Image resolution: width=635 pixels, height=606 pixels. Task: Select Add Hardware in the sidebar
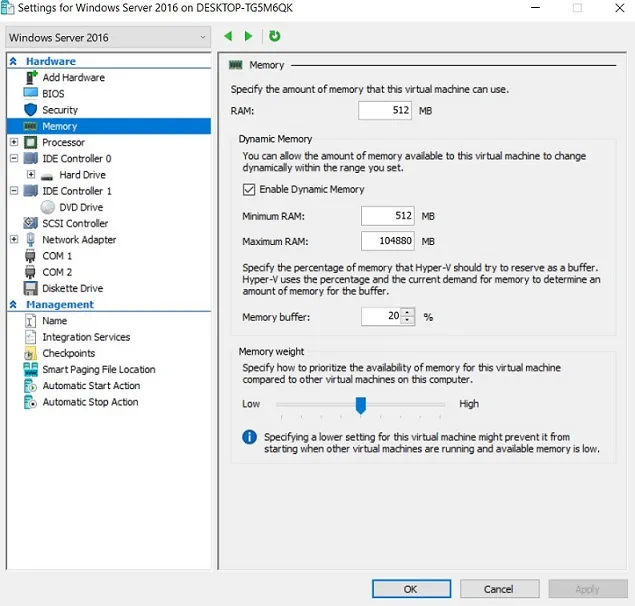point(73,78)
